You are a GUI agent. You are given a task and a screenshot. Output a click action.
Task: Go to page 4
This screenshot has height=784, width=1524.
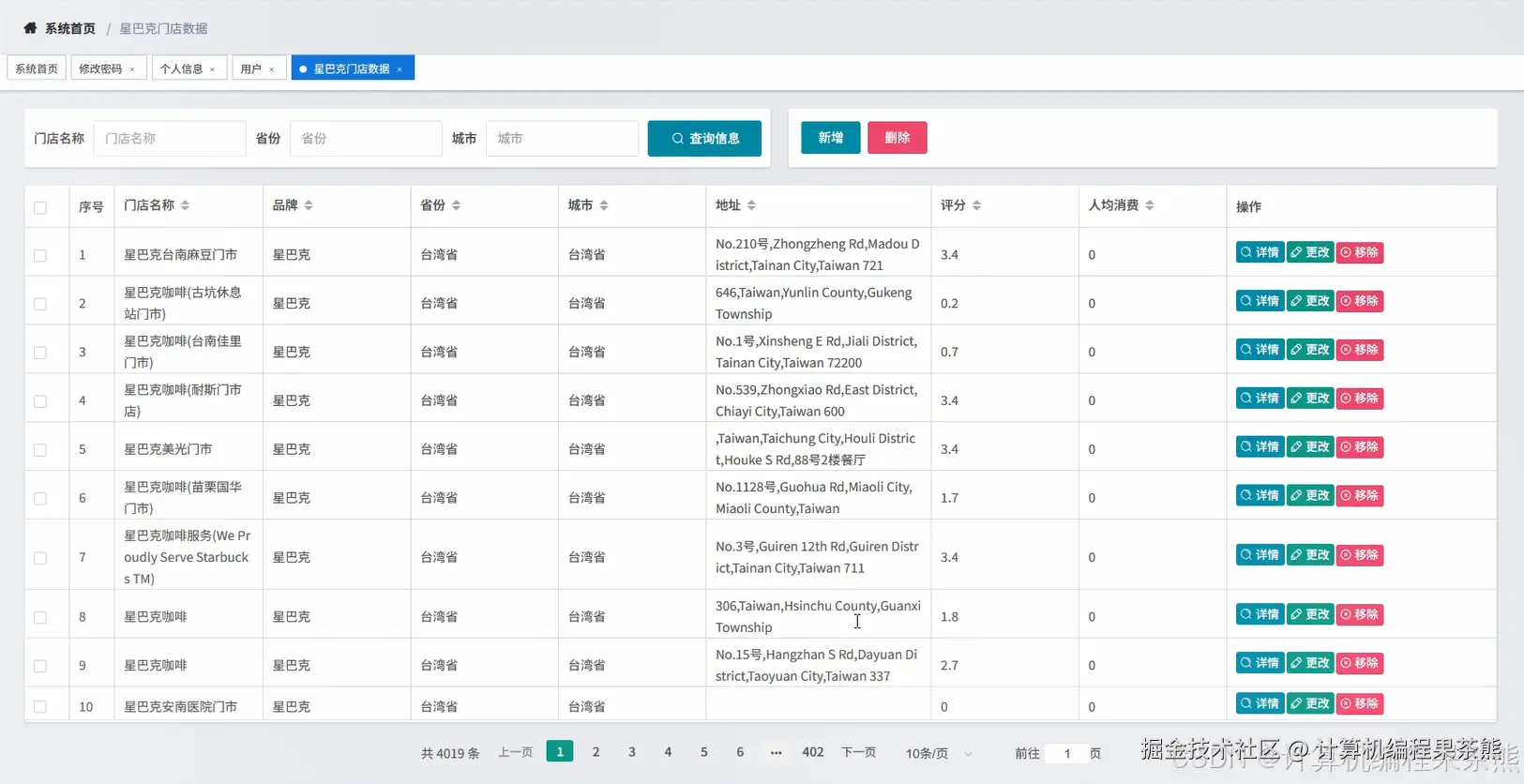tap(668, 752)
